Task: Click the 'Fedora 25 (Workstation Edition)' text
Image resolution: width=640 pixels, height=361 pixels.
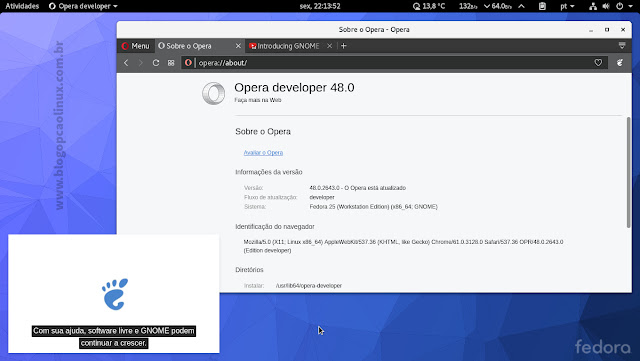Action: [349, 207]
